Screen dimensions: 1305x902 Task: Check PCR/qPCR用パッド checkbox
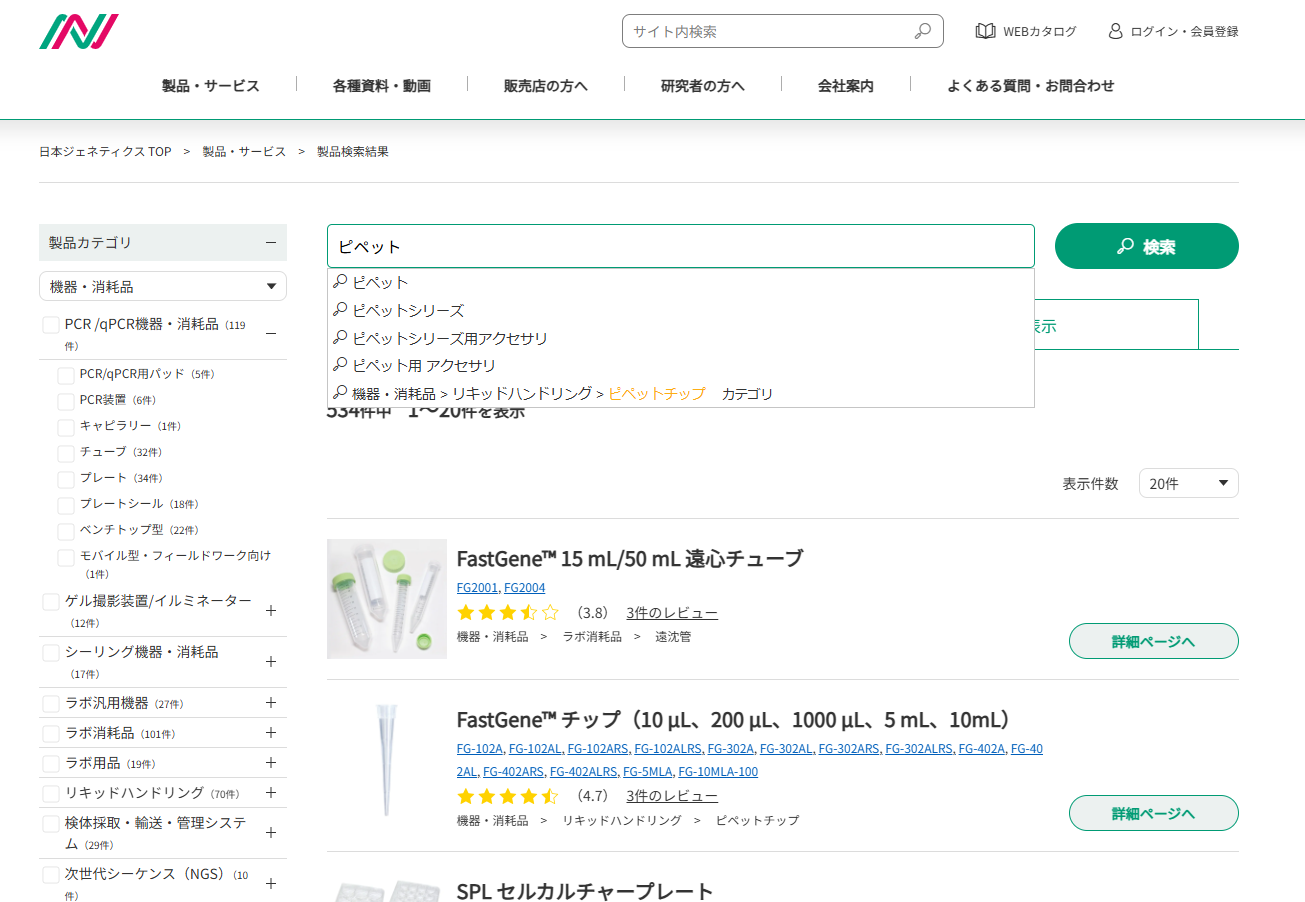pyautogui.click(x=66, y=375)
